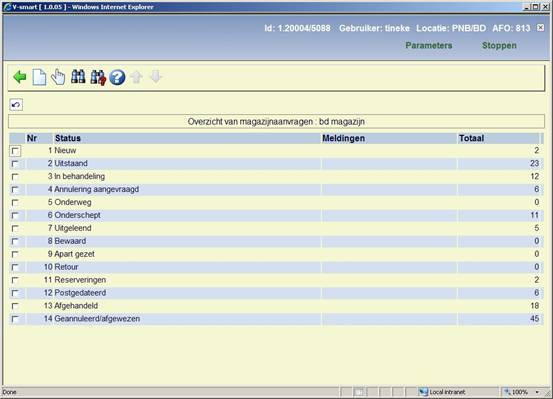Click total 23 in Uitstaand row
Screen dimensions: 553x399
534,163
